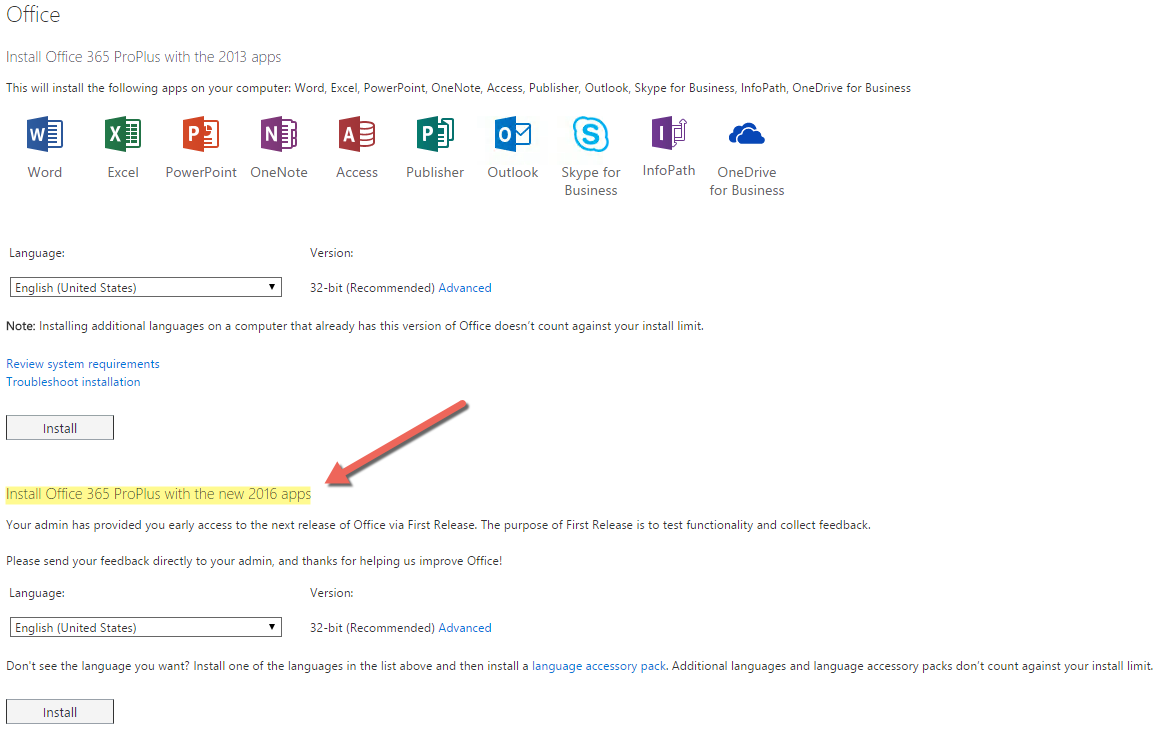
Task: Click the PowerPoint app icon
Action: pyautogui.click(x=201, y=134)
